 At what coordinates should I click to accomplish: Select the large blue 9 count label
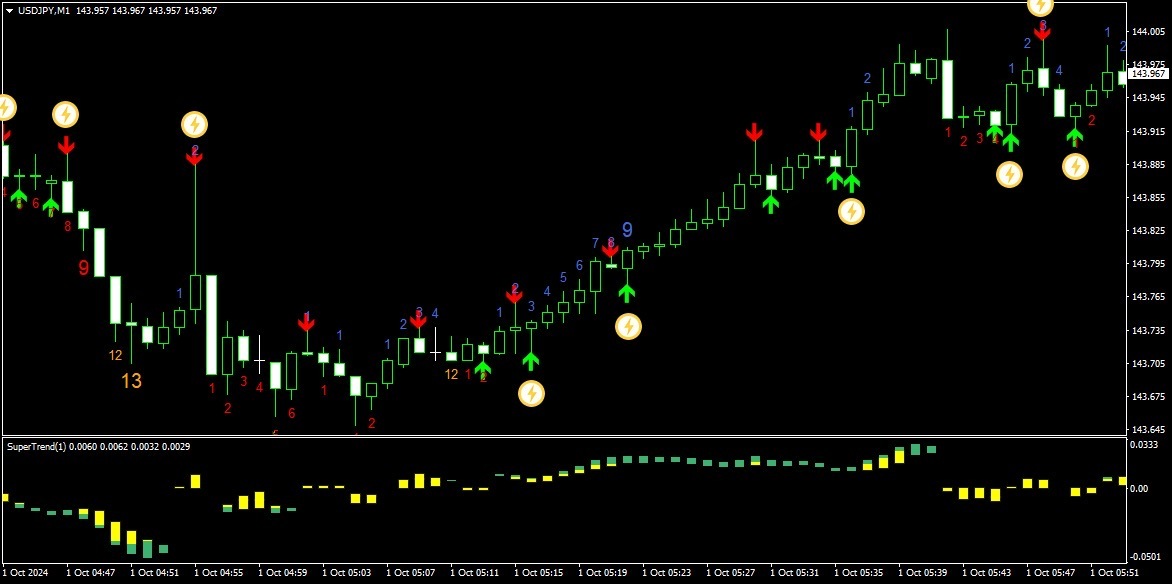click(x=627, y=230)
